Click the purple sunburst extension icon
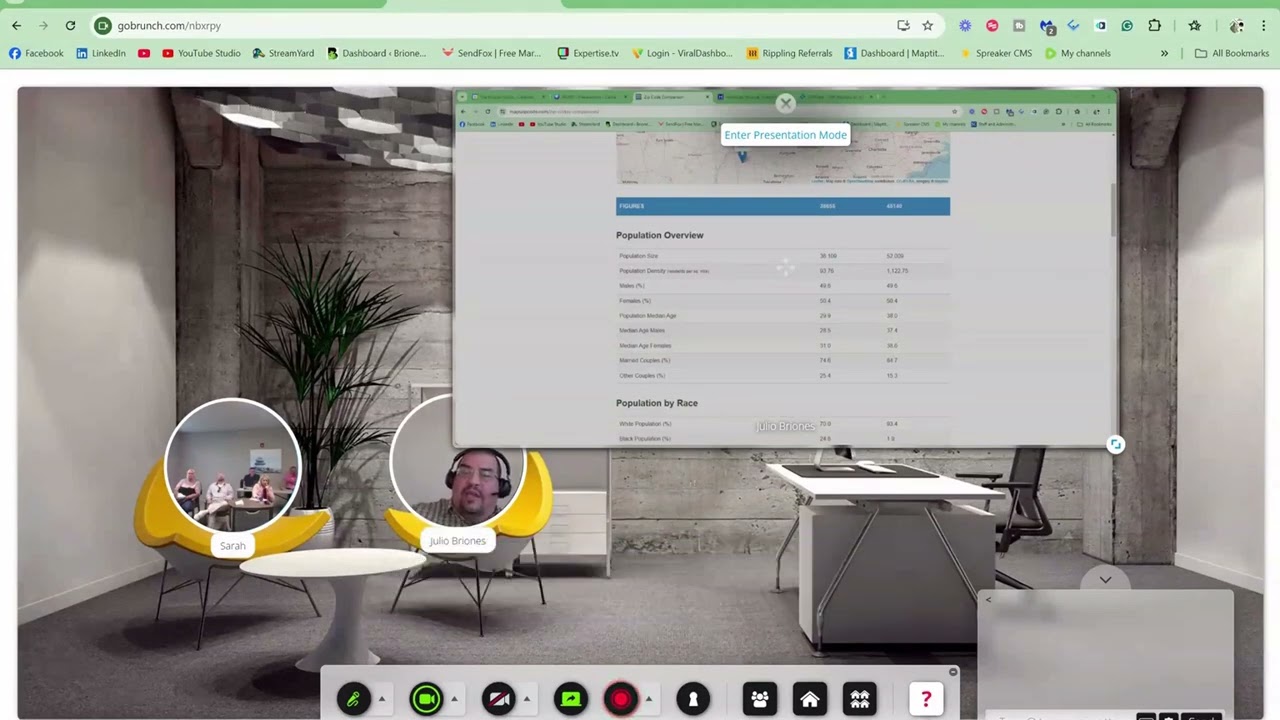Screen dimensions: 1280x720 965,25
